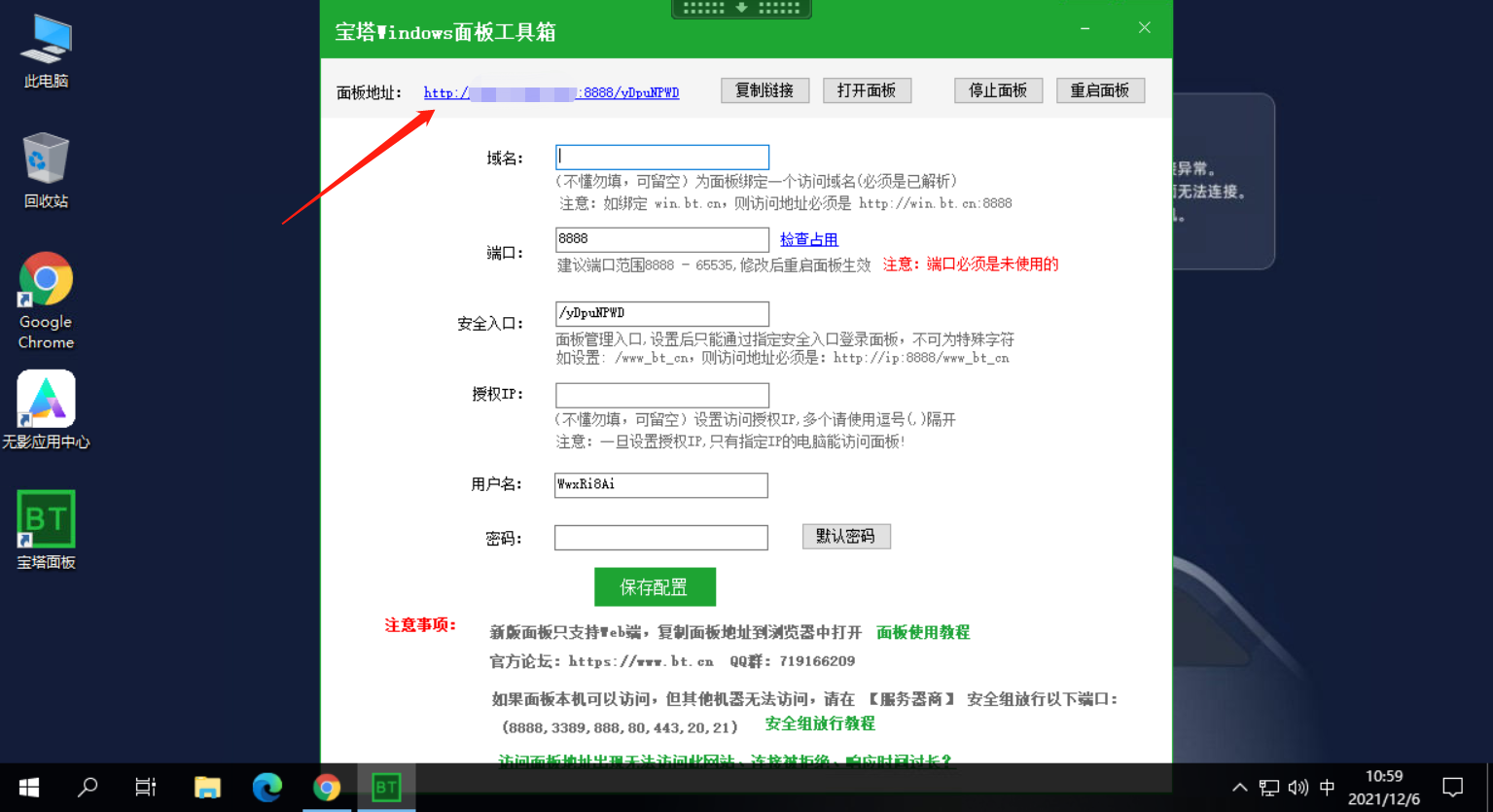Open the 安全组放行教程 link

point(820,724)
